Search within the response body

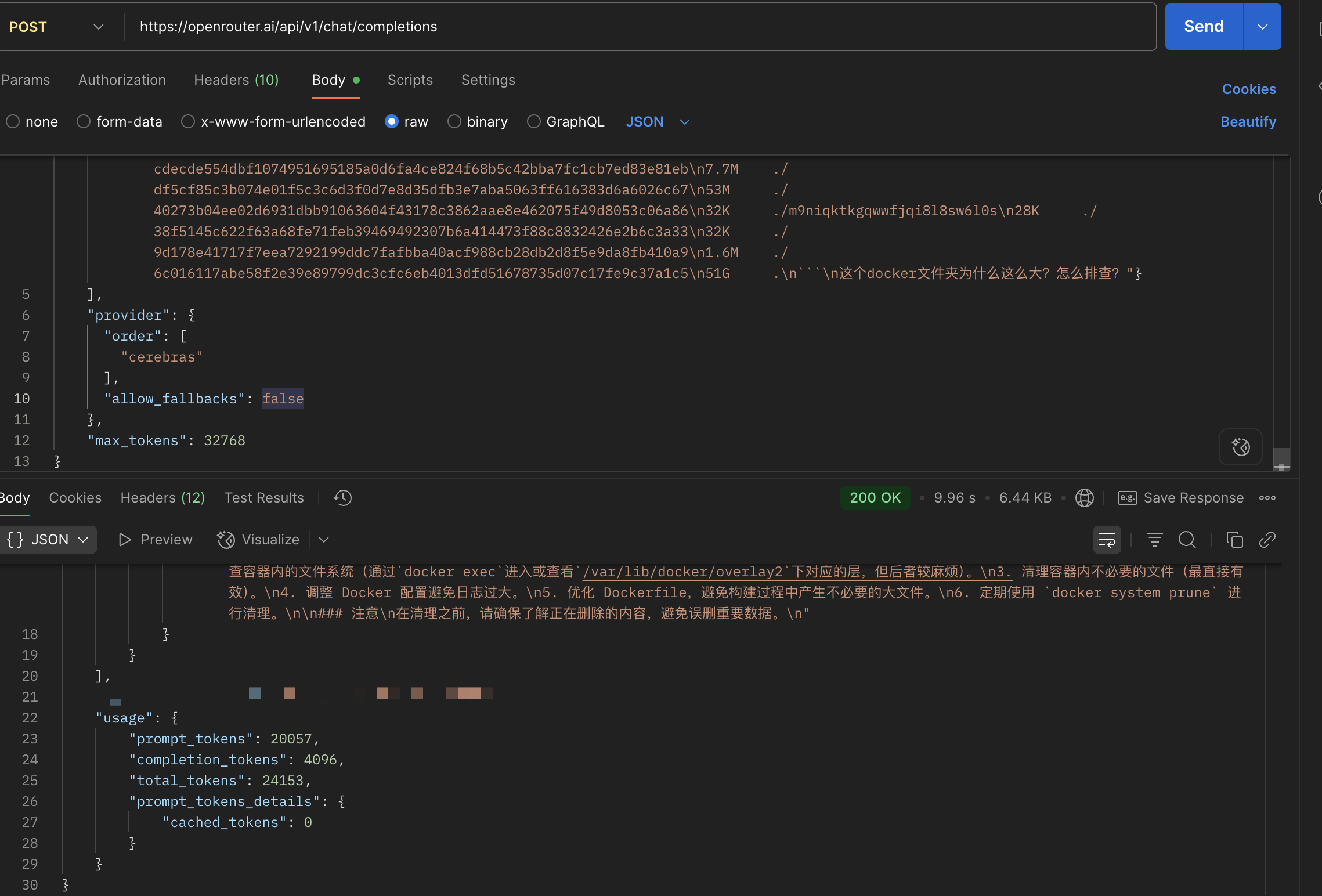point(1187,540)
